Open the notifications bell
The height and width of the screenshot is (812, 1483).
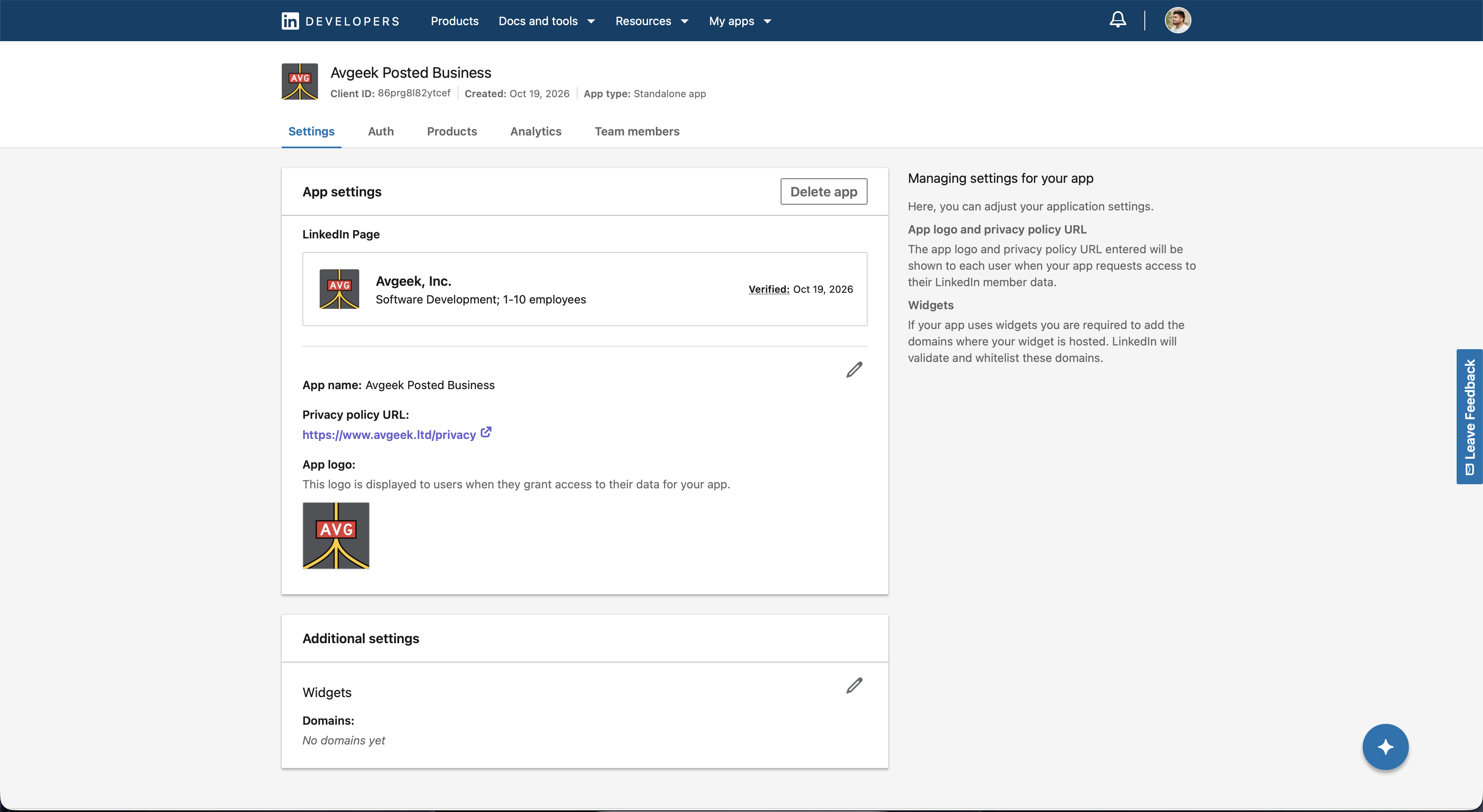(1118, 20)
